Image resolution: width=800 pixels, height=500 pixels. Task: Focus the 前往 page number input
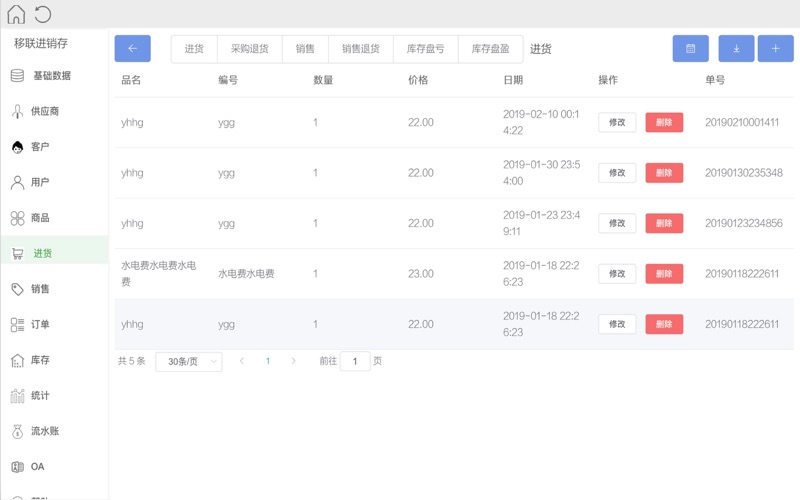pos(355,361)
